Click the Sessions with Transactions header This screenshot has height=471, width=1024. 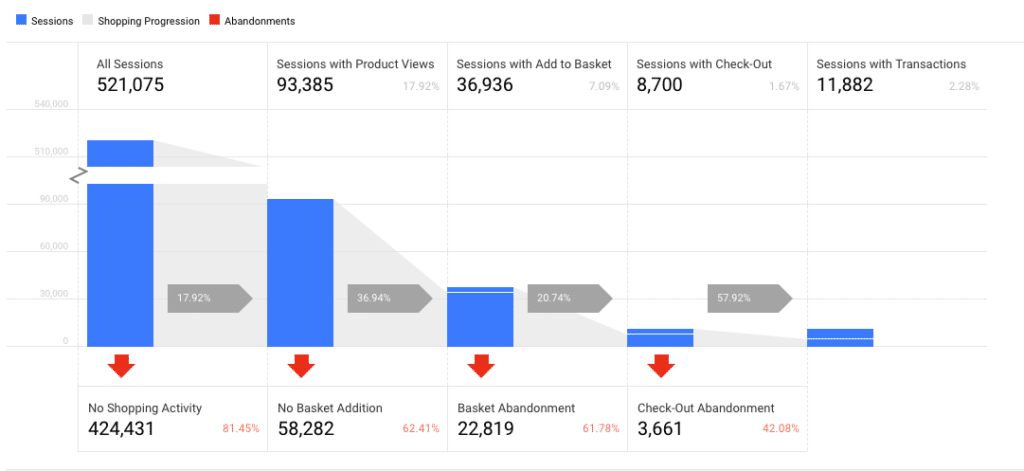coord(895,75)
